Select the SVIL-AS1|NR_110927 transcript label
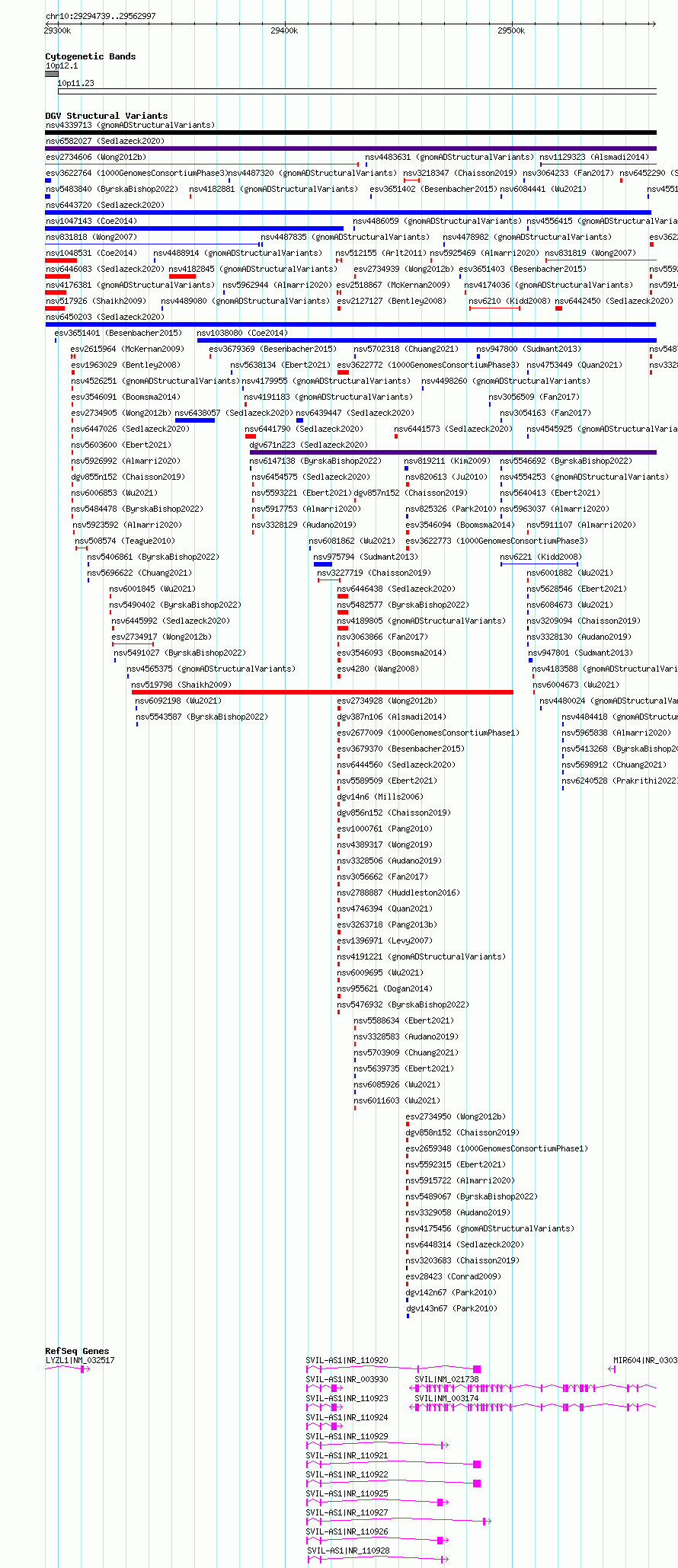Screen dimensions: 678x1568 (x=347, y=1512)
